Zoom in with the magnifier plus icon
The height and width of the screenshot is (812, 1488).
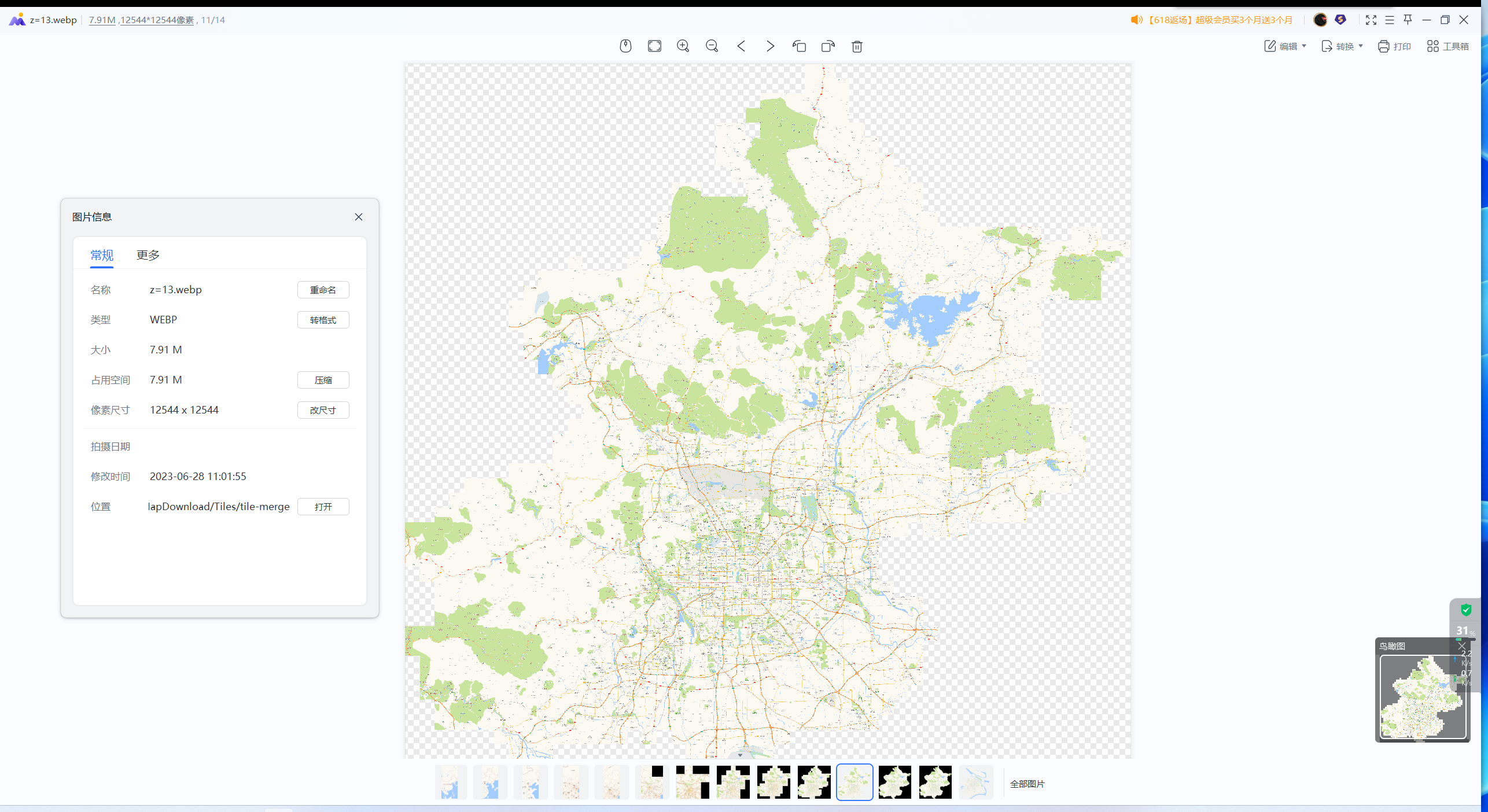tap(683, 46)
